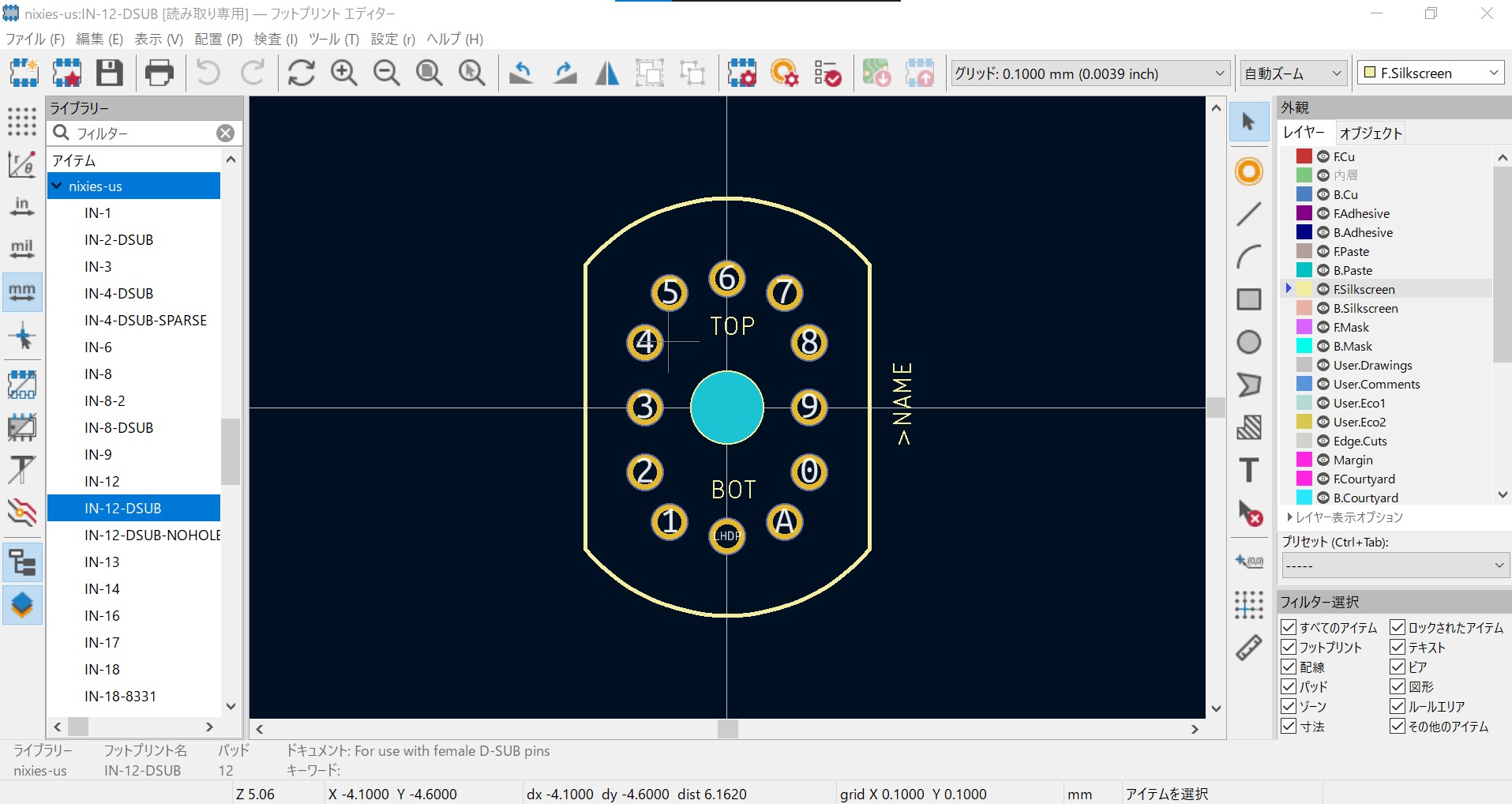The image size is (1512, 804).
Task: Open the プリセット presets dropdown
Action: coord(1395,565)
